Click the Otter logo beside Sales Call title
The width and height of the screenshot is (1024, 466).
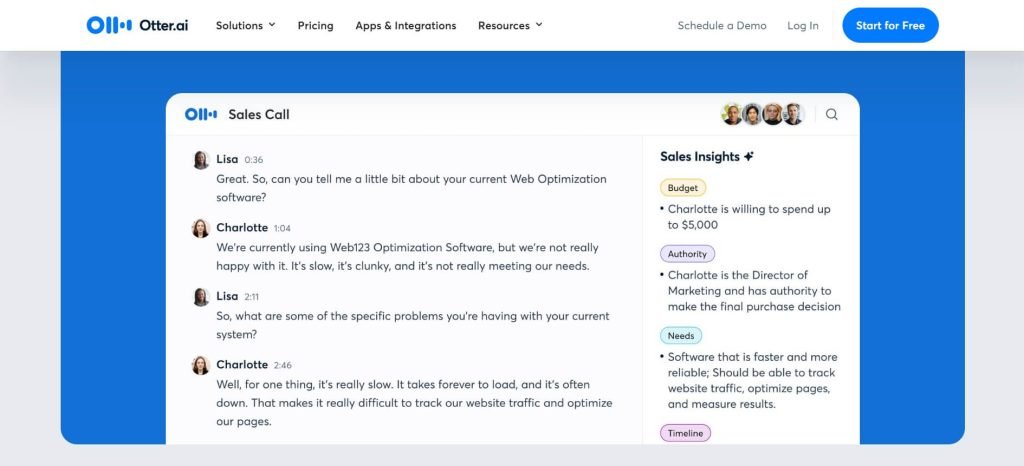(x=201, y=114)
